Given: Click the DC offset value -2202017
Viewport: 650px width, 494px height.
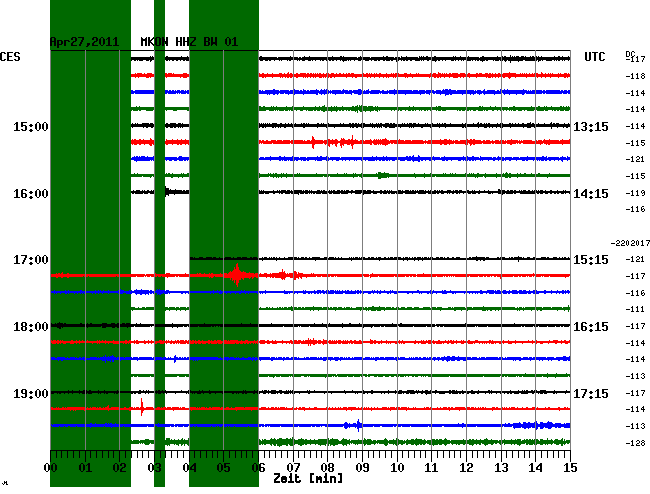Looking at the screenshot, I should [x=630, y=243].
